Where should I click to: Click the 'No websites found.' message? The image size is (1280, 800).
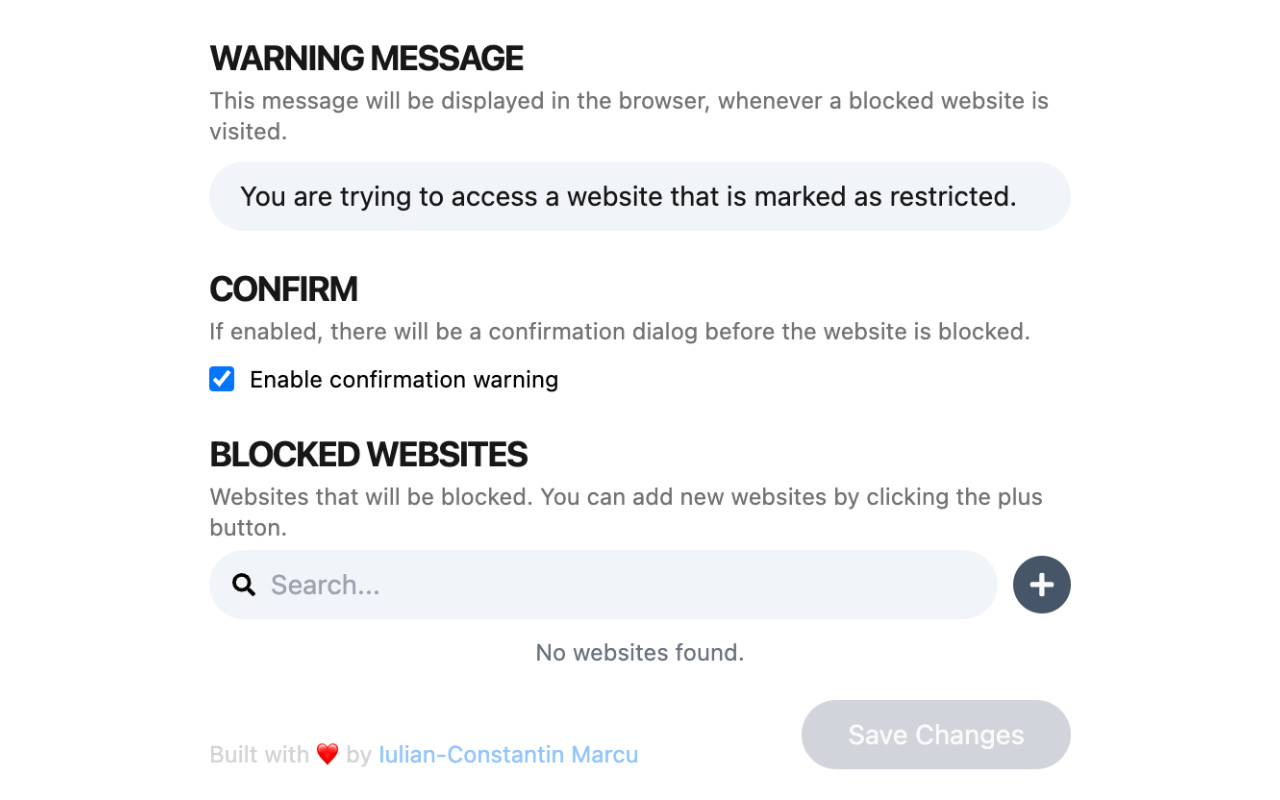(x=639, y=652)
